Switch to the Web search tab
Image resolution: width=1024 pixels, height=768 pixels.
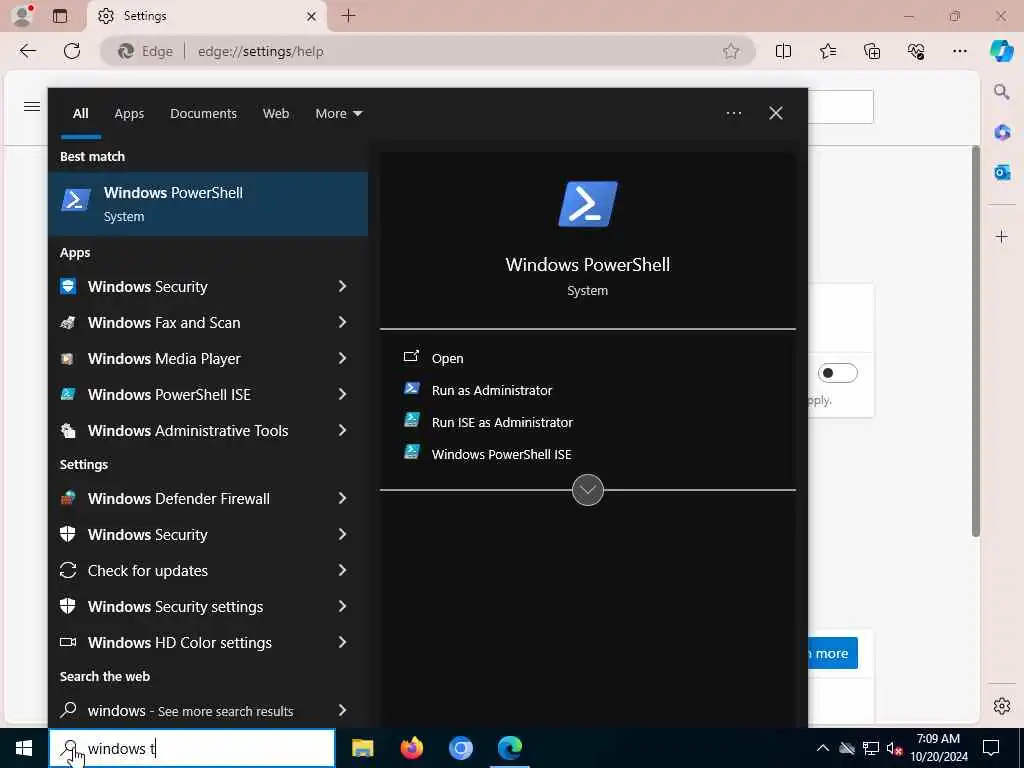(276, 114)
